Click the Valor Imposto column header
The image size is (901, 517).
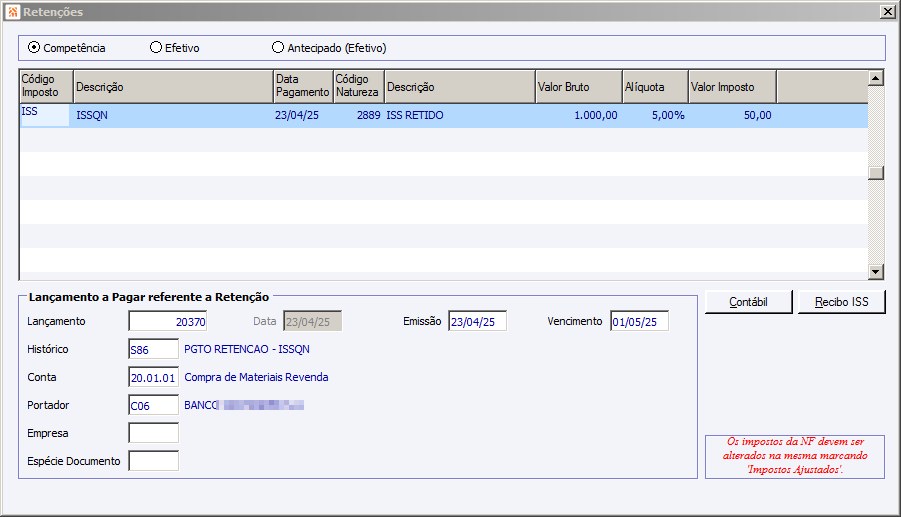(x=733, y=86)
